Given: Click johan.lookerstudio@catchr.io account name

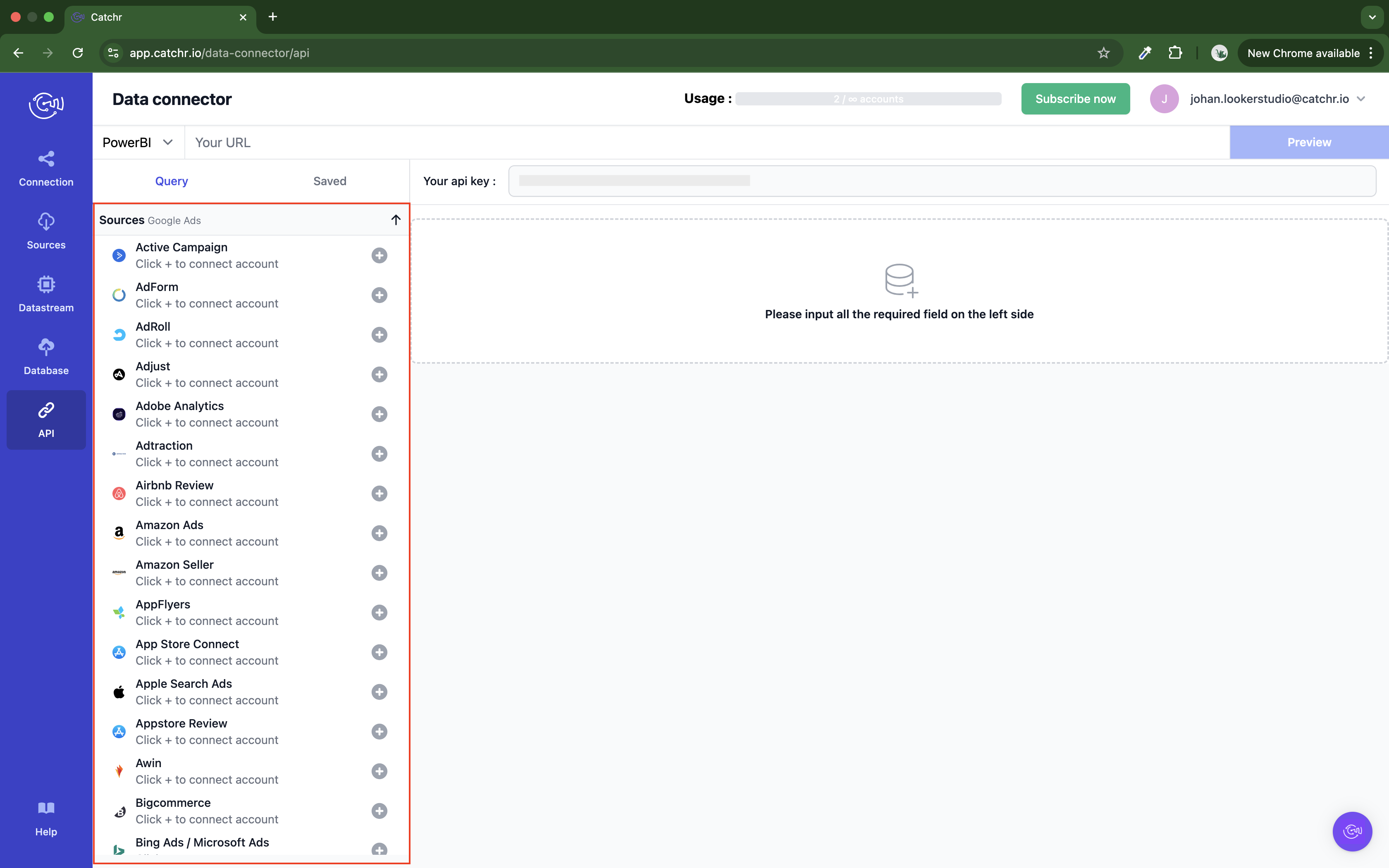Looking at the screenshot, I should tap(1269, 99).
